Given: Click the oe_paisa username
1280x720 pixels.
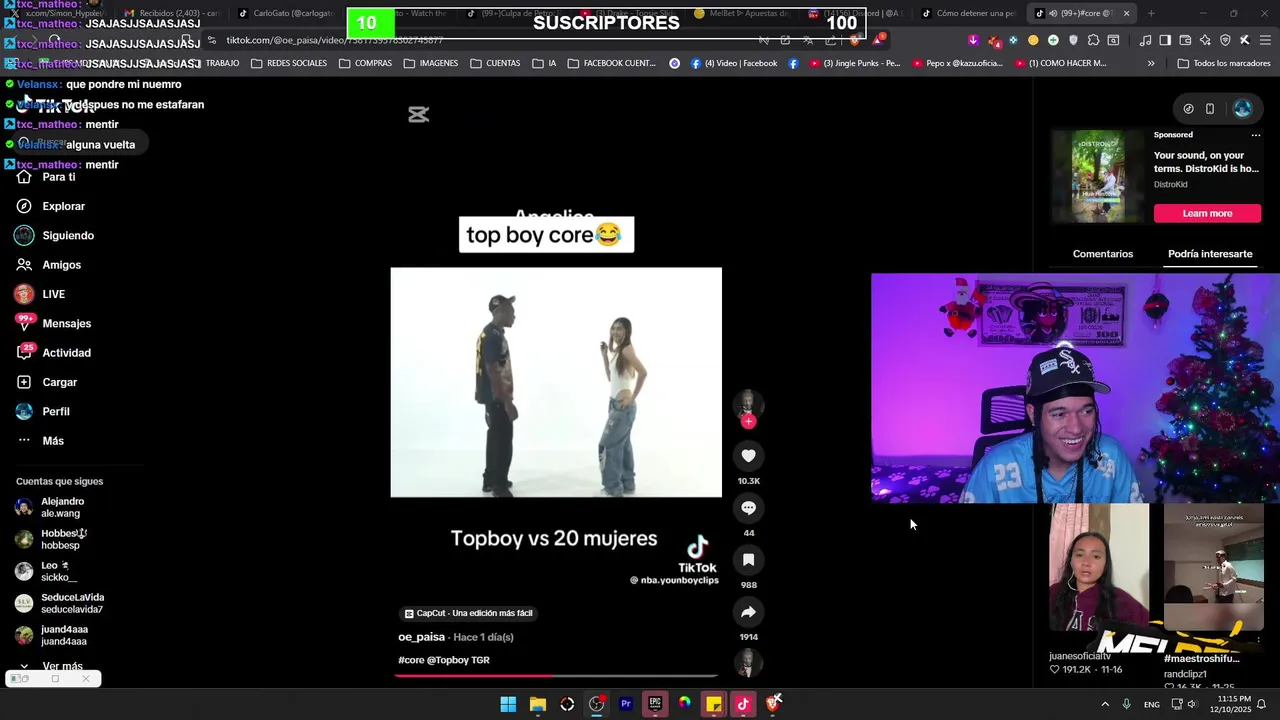Looking at the screenshot, I should pyautogui.click(x=421, y=637).
